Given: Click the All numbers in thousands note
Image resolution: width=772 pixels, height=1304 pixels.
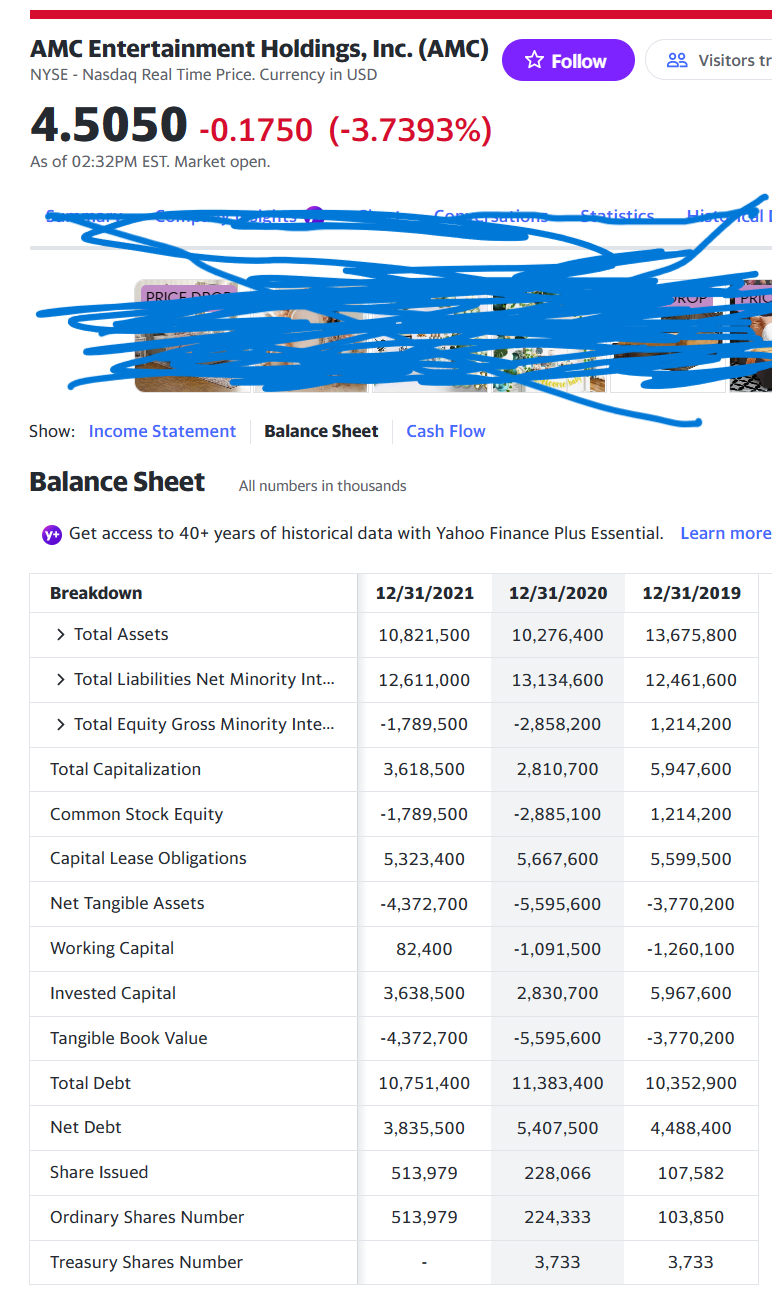Looking at the screenshot, I should 323,486.
